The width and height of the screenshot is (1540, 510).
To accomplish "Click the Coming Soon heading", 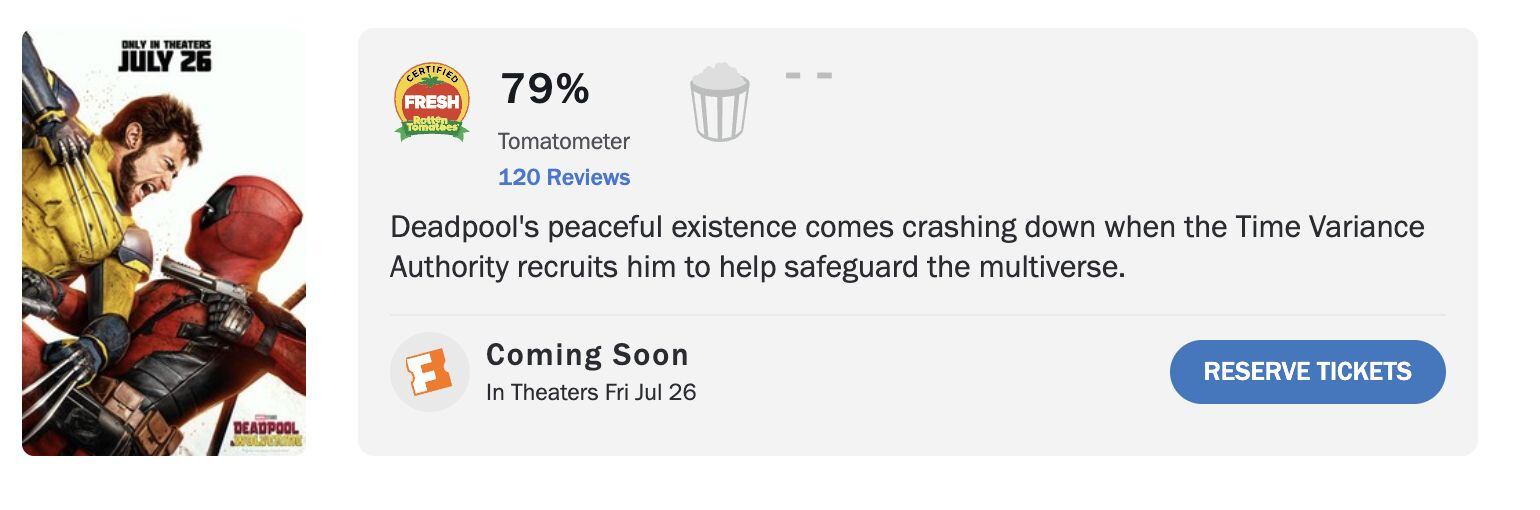I will coord(587,355).
